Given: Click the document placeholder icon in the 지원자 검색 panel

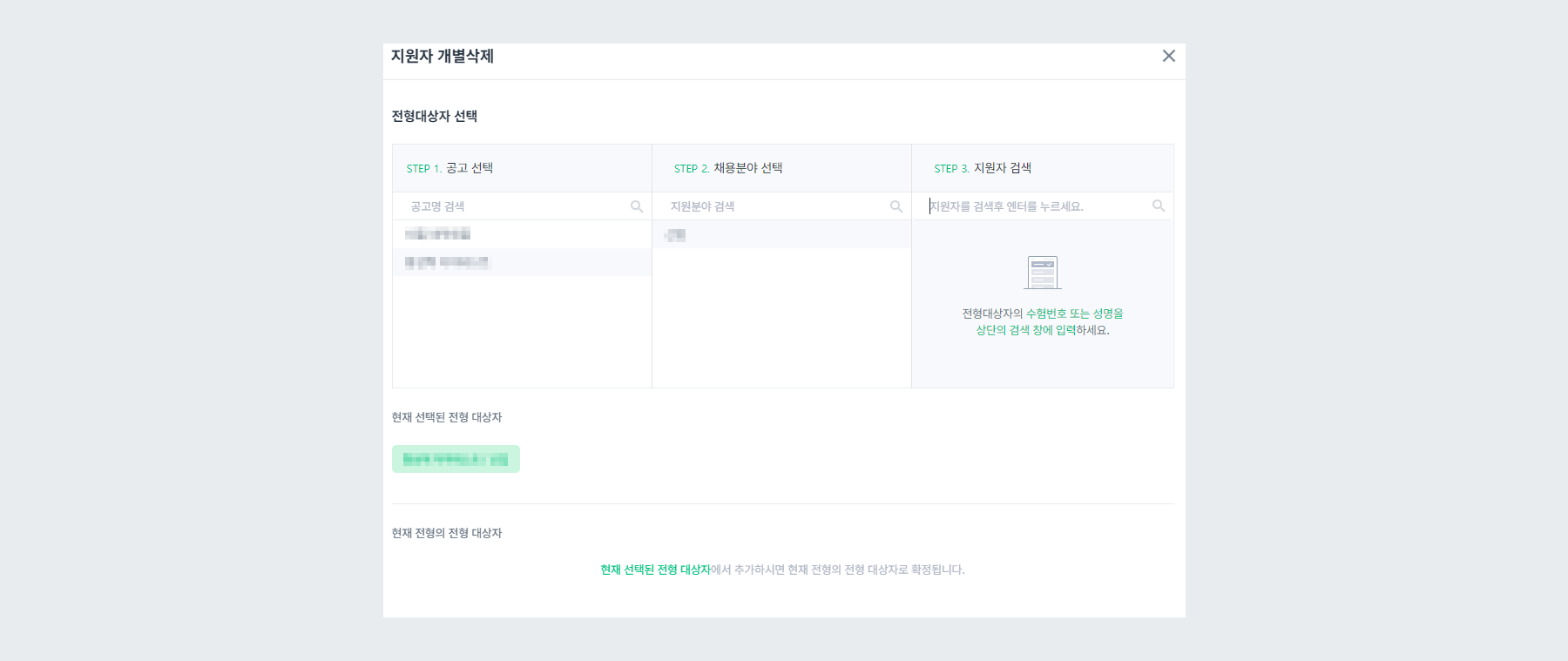Looking at the screenshot, I should [x=1042, y=273].
